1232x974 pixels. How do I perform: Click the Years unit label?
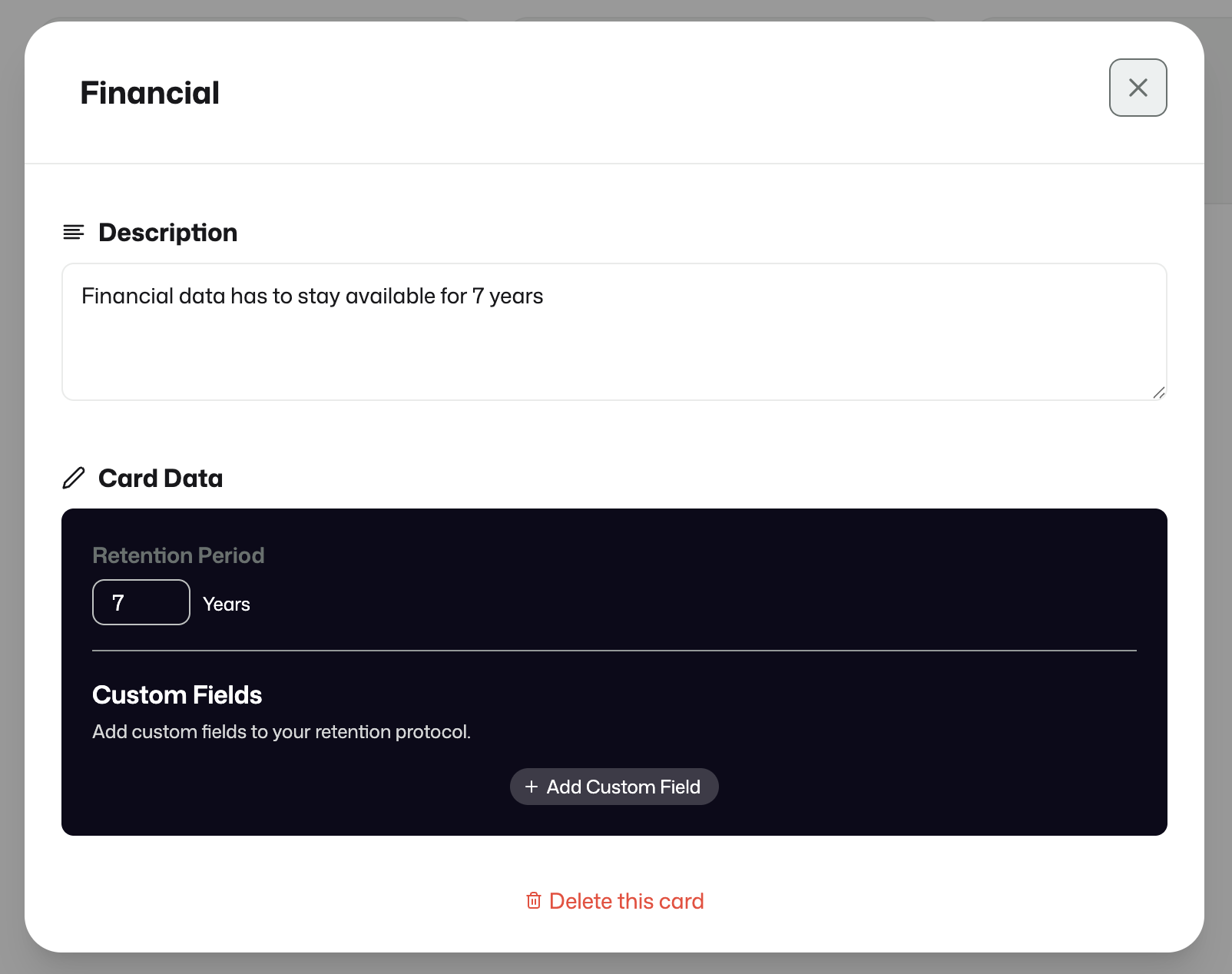point(227,604)
